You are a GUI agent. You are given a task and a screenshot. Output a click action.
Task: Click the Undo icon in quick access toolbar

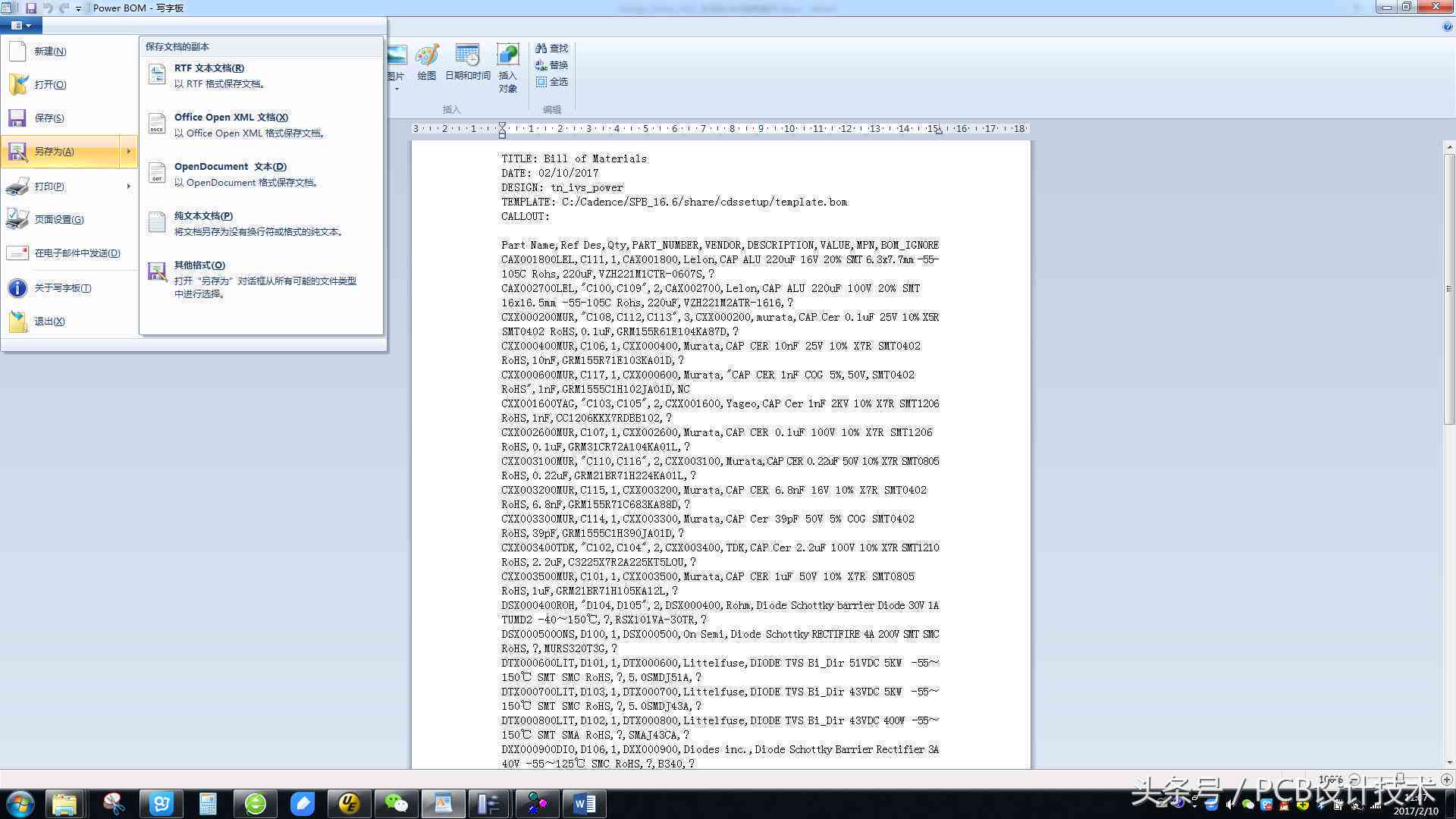tap(48, 8)
